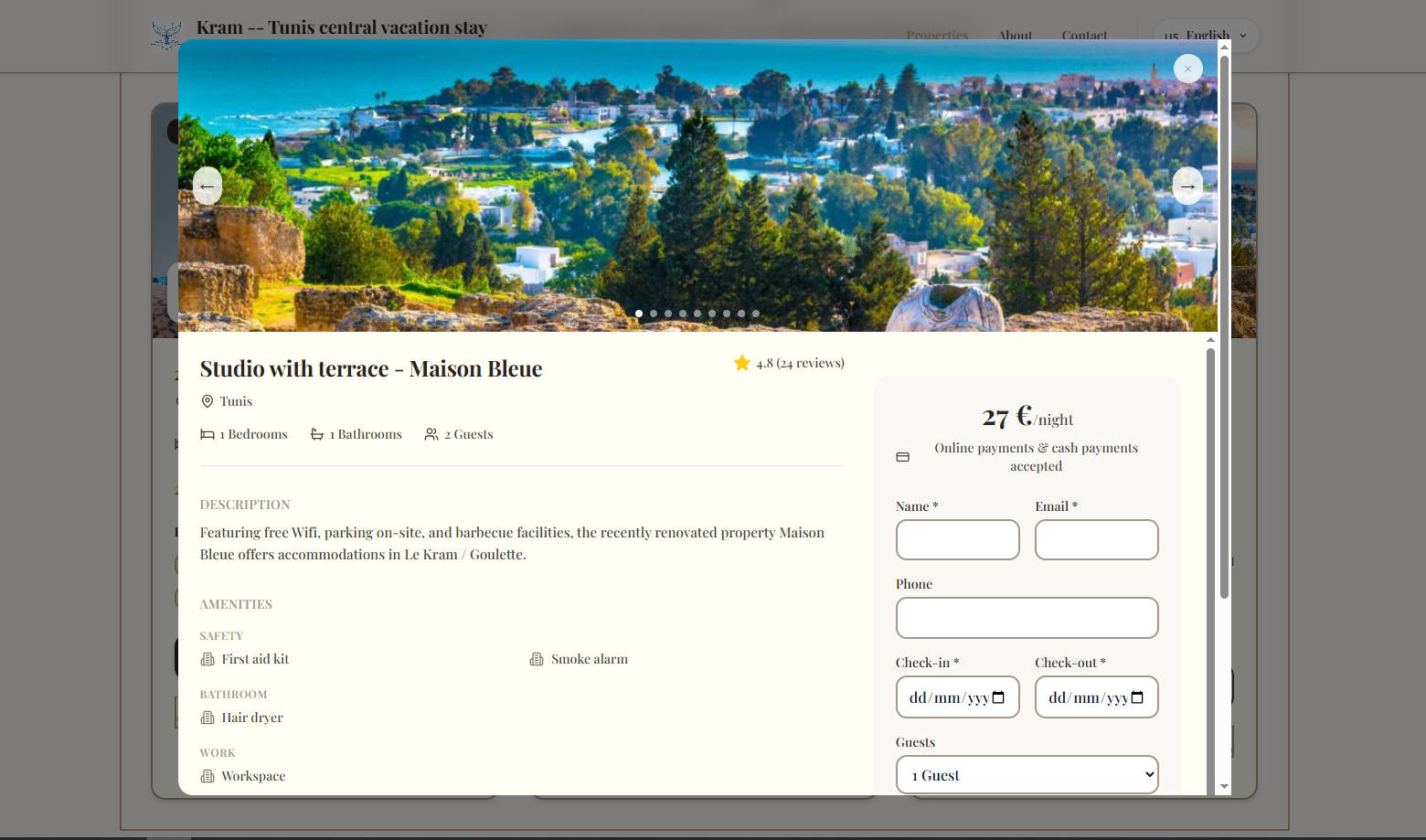Click the Check-in date field
Image resolution: width=1426 pixels, height=840 pixels.
tap(958, 697)
